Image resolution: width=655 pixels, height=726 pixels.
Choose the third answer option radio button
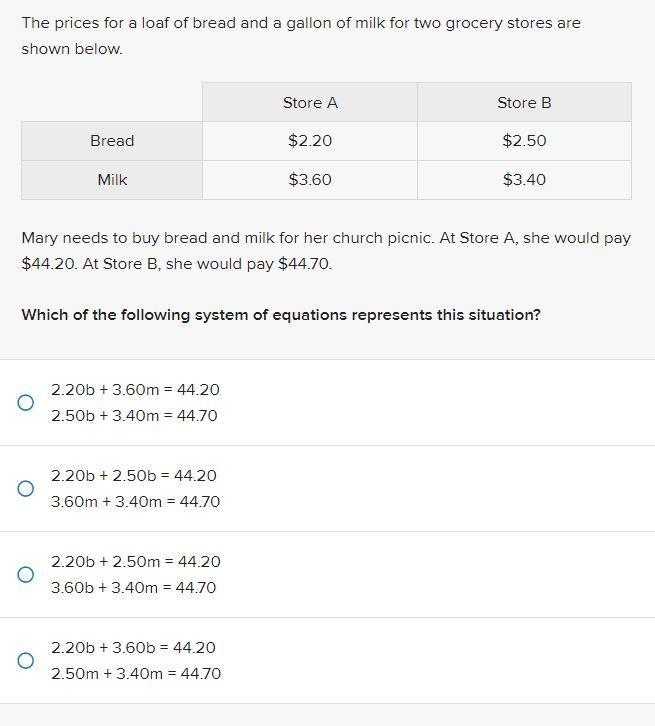click(26, 574)
